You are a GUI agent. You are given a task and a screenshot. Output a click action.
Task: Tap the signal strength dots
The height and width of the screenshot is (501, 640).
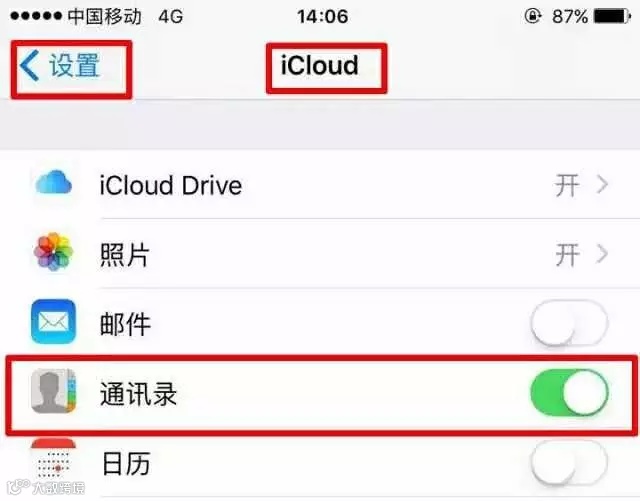[36, 16]
